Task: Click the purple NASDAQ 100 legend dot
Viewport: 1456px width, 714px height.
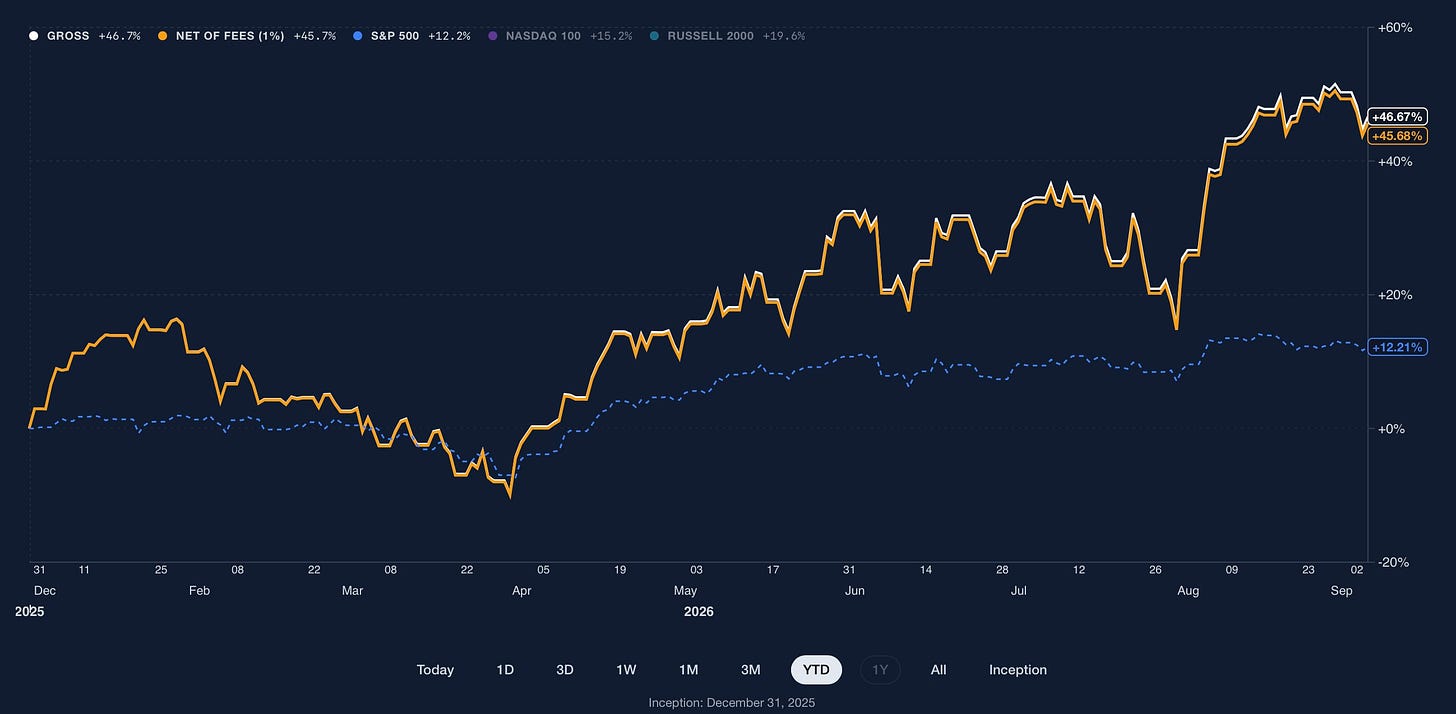Action: [x=492, y=36]
